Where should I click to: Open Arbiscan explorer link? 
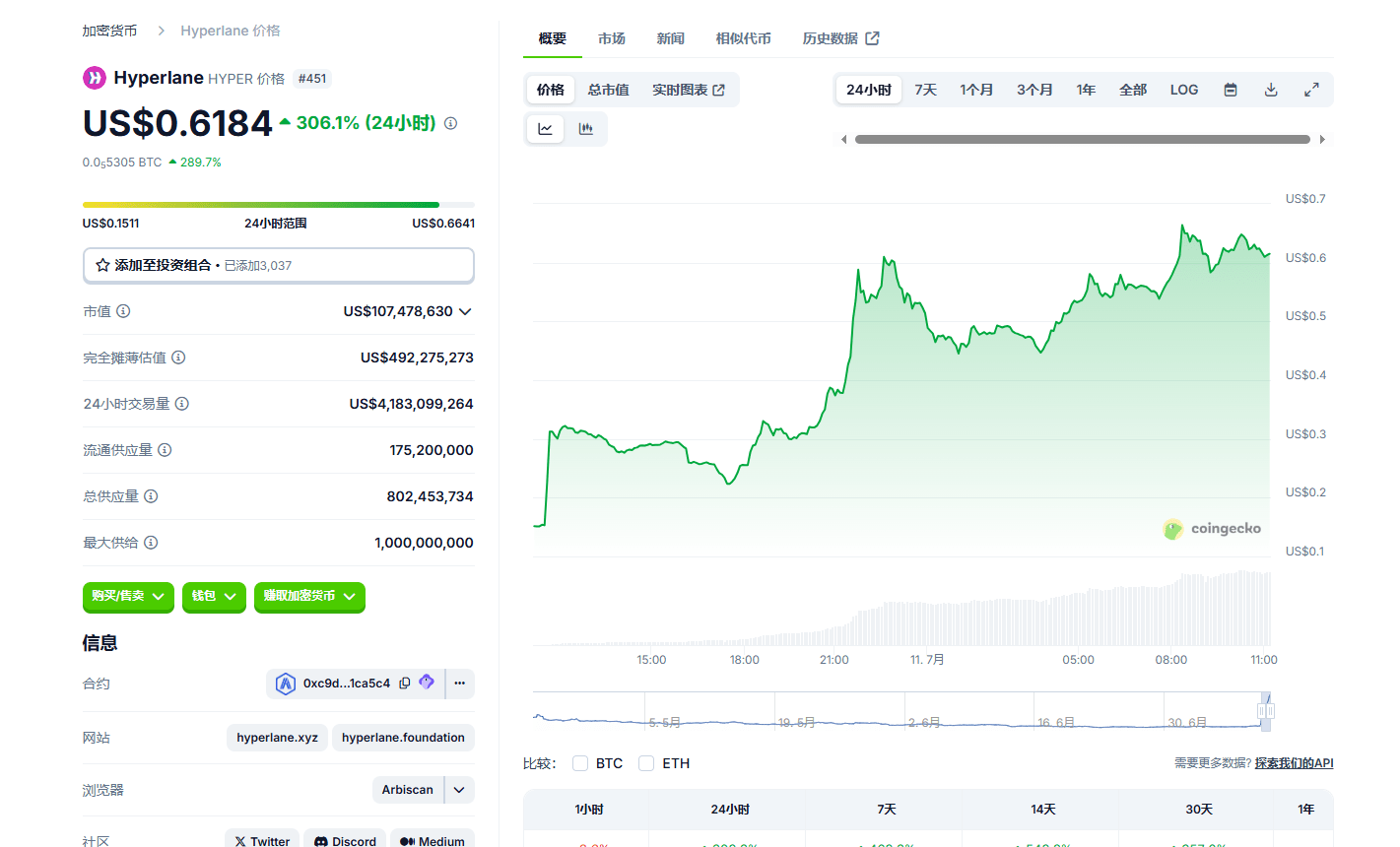(408, 790)
